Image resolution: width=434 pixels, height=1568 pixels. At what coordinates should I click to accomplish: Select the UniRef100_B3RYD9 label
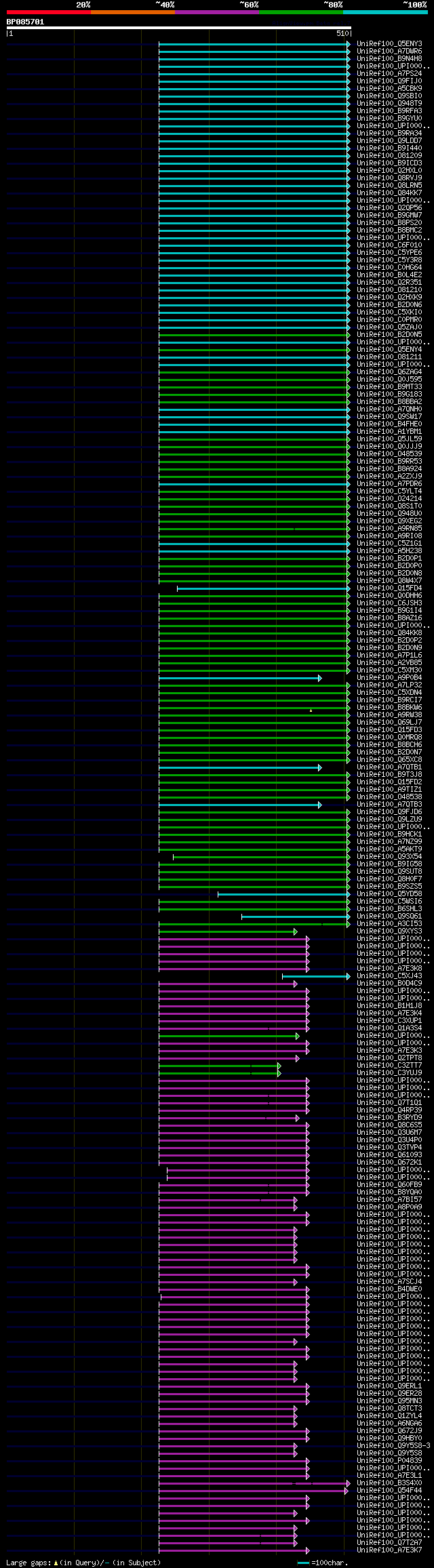[389, 1118]
